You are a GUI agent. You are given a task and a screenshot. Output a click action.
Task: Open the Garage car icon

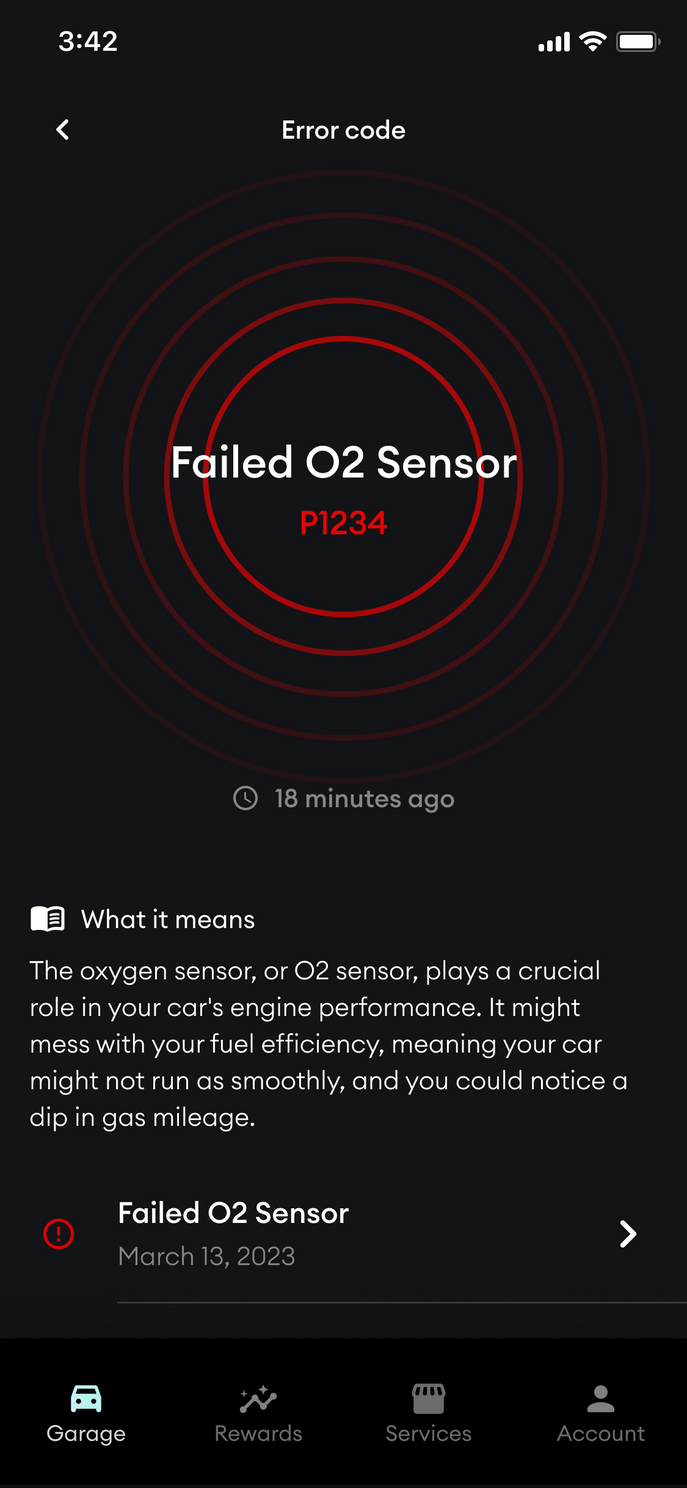click(x=86, y=1398)
